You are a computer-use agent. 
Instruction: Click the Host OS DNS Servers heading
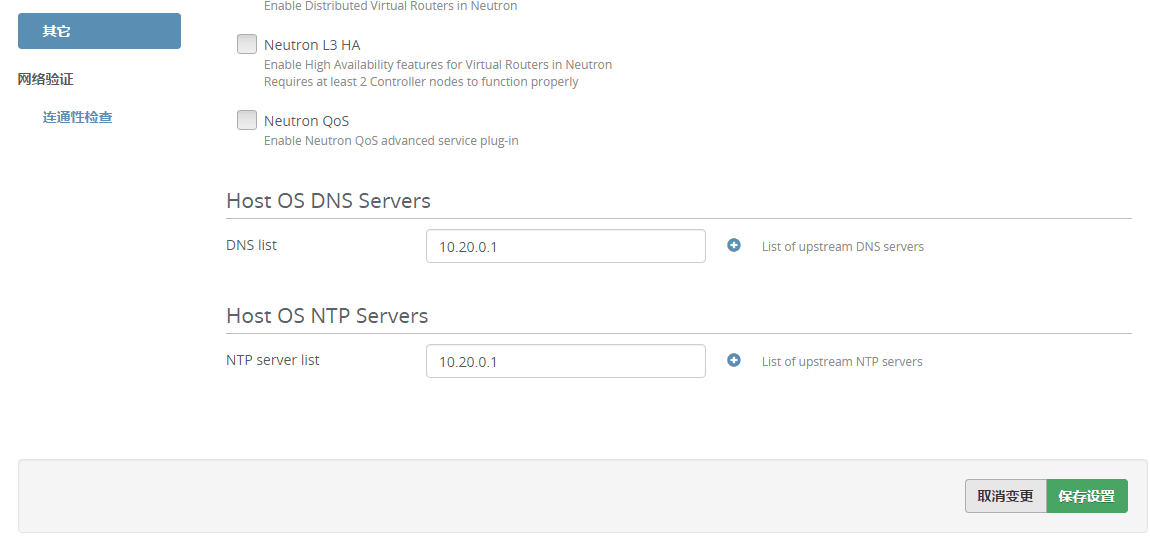coord(328,201)
